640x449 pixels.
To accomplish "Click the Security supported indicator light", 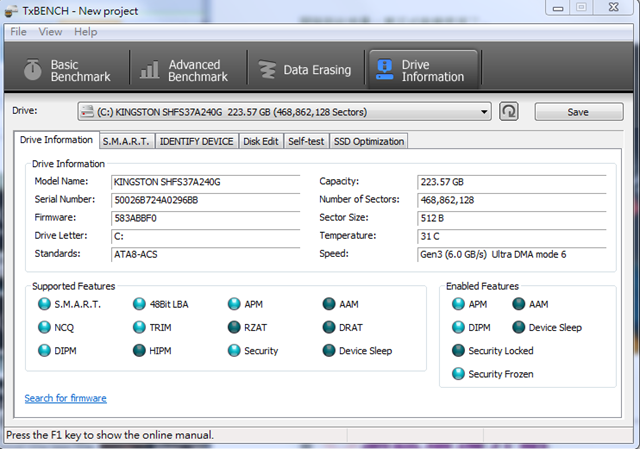I will [x=234, y=350].
